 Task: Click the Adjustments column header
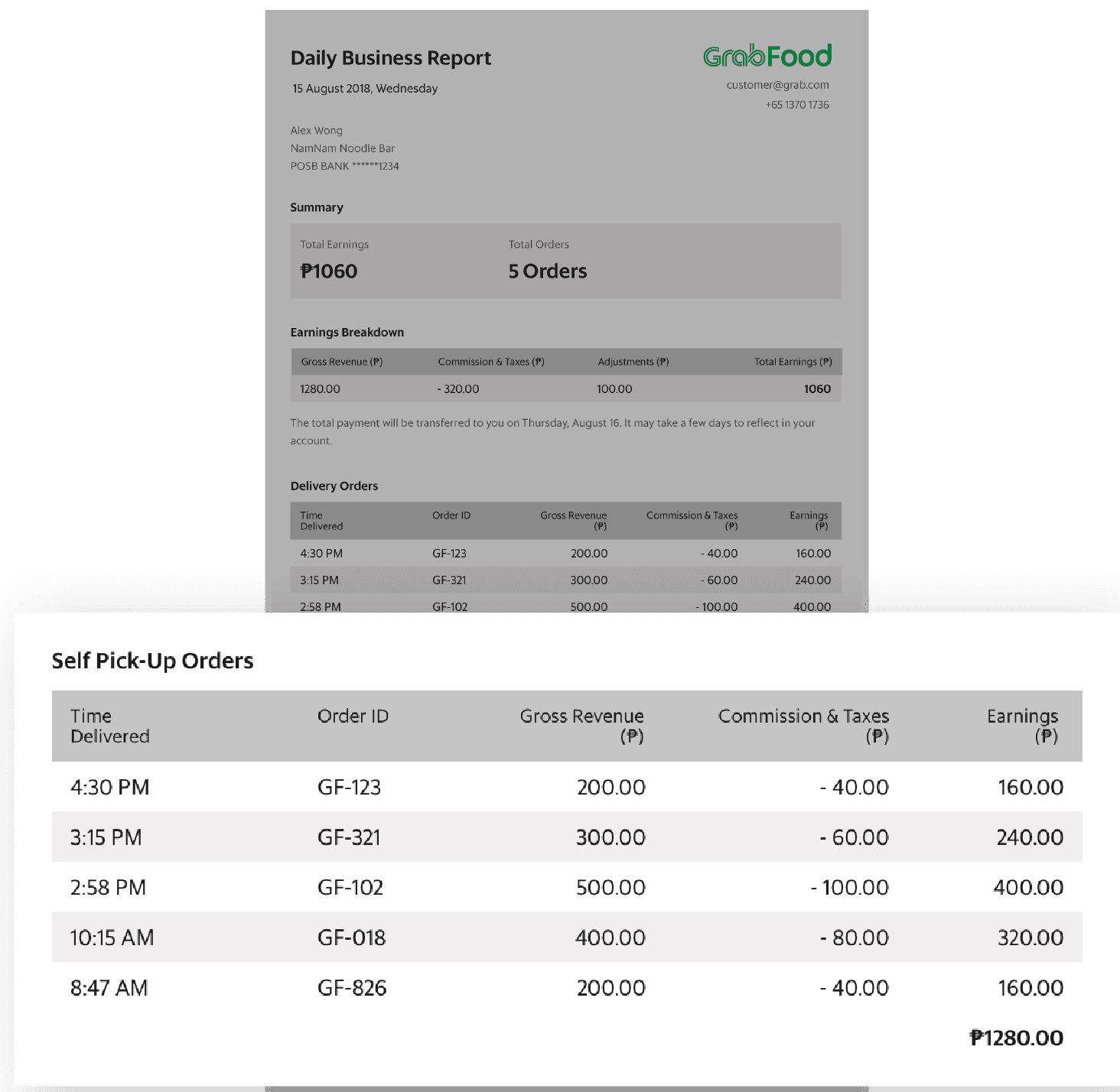point(633,362)
